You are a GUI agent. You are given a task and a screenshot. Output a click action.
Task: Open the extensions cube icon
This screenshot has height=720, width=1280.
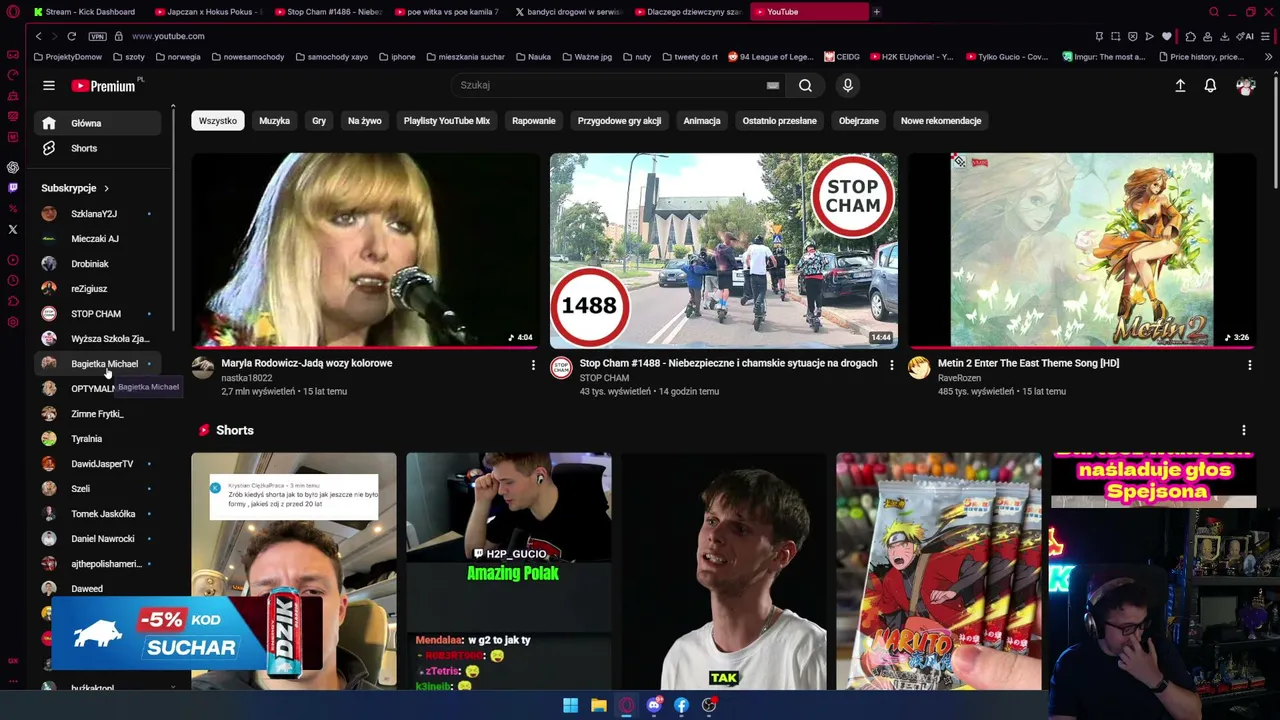pos(1190,36)
